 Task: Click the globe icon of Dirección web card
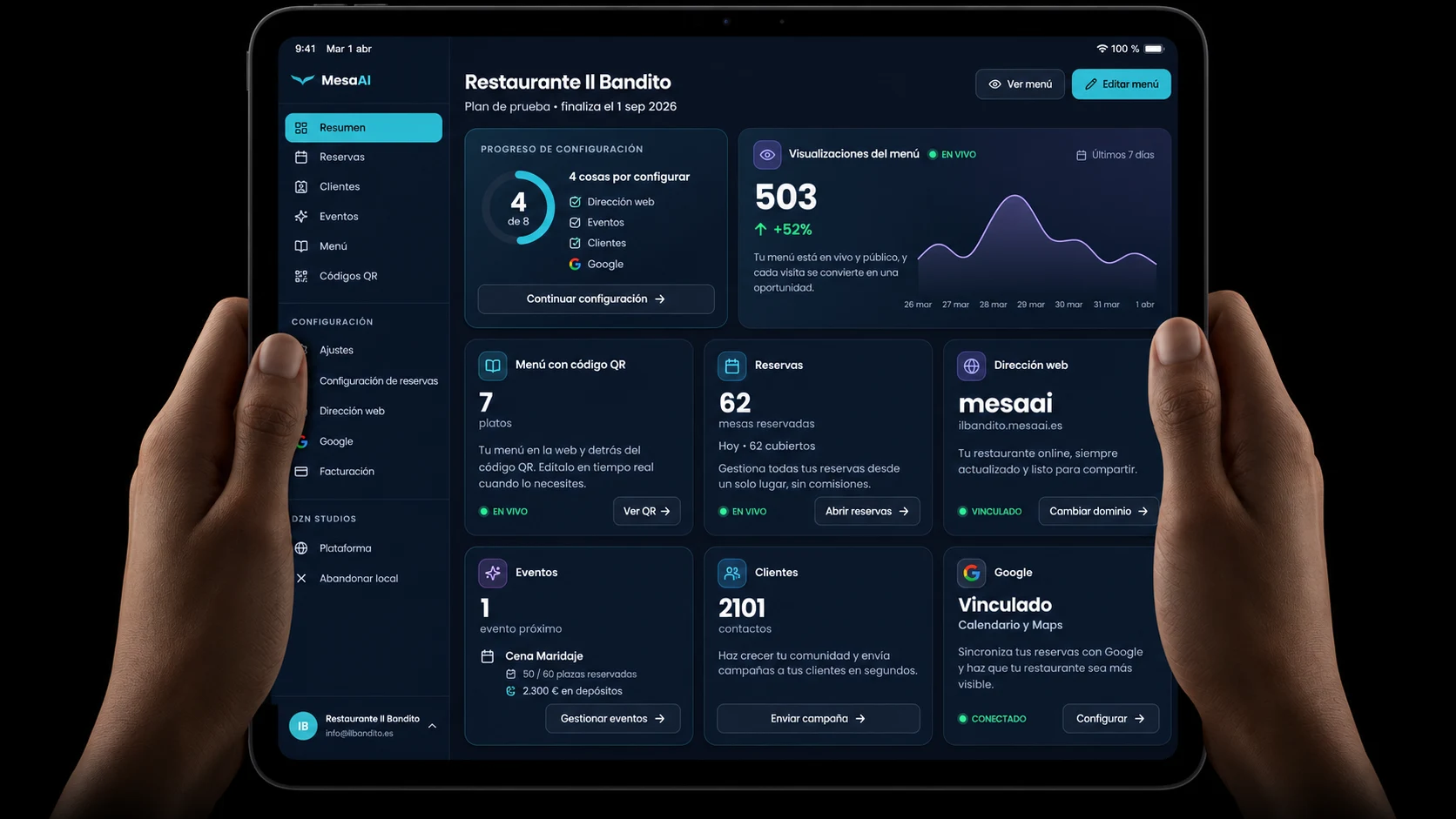click(972, 366)
